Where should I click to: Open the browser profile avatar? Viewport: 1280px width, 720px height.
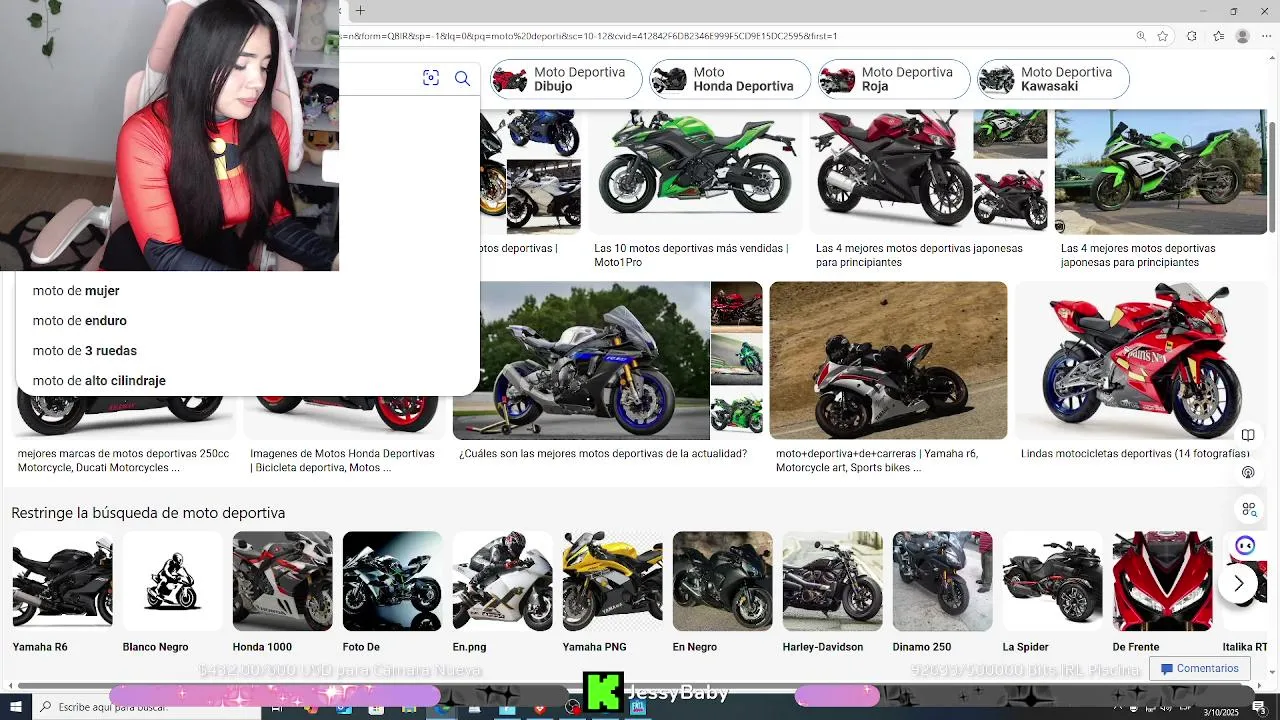(1243, 36)
